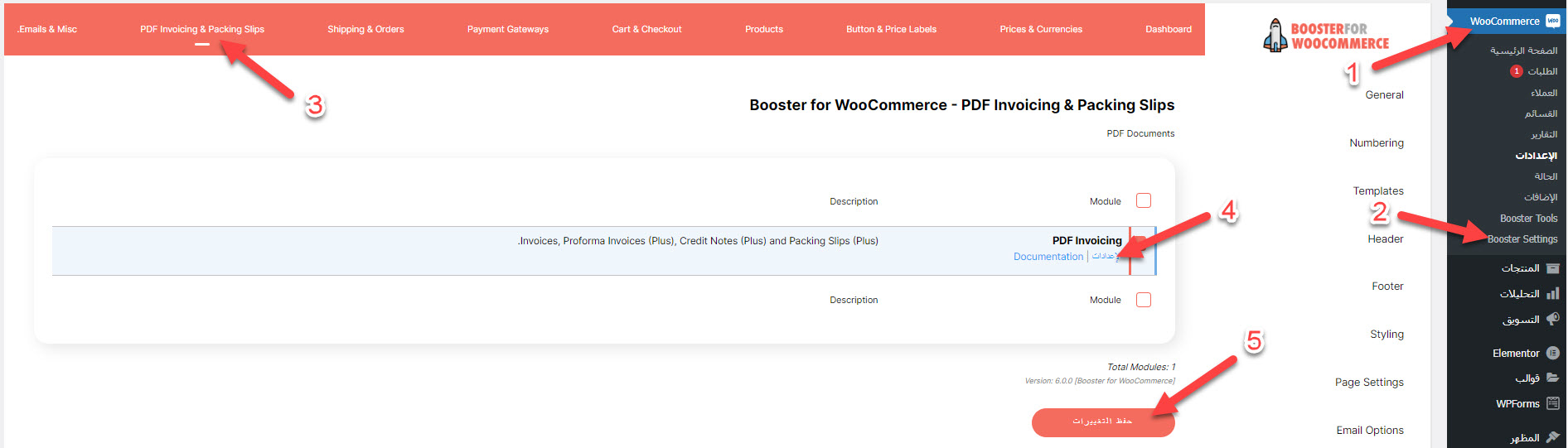Toggle the select-all Module checkbox in the table header
The image size is (1568, 448).
tap(1144, 200)
